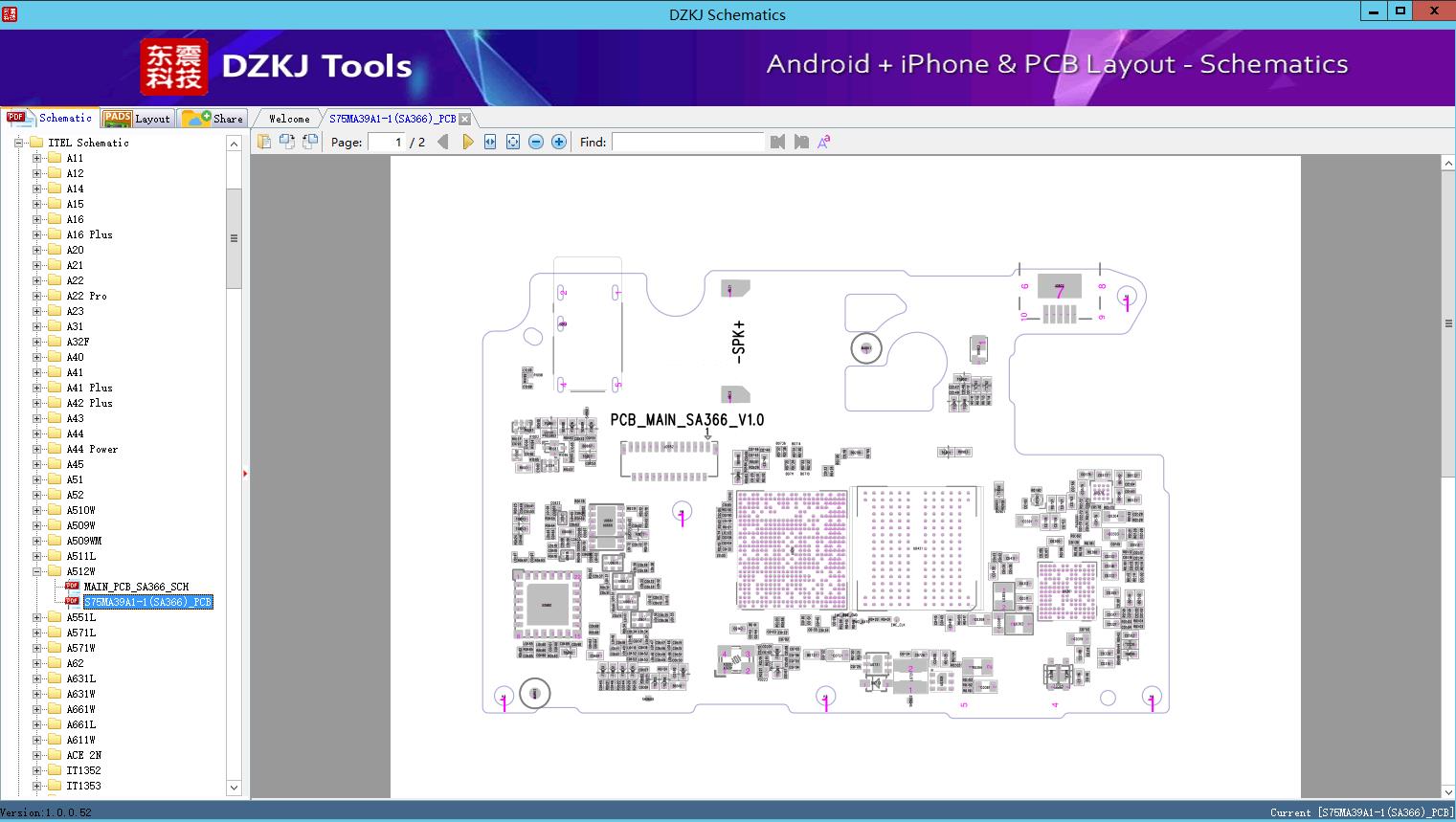Zoom in on the PCB layout
This screenshot has width=1456, height=822.
pos(559,142)
